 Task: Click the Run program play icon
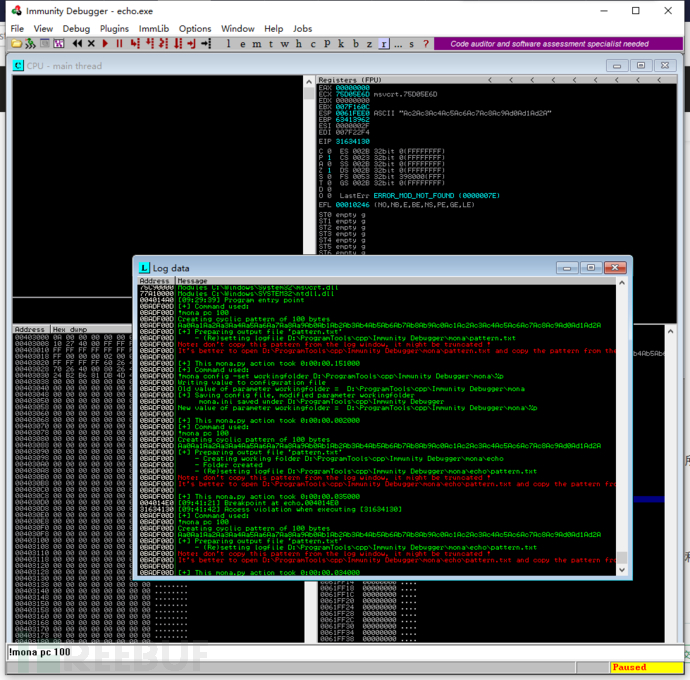[x=105, y=44]
